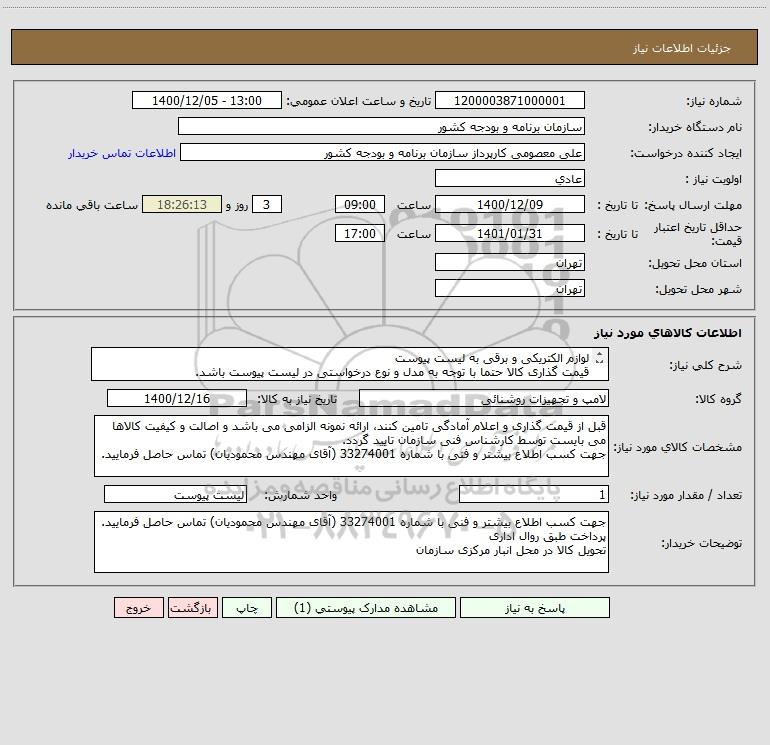This screenshot has width=770, height=745.
Task: Click the delivery province field 'تهران'
Action: pos(510,262)
